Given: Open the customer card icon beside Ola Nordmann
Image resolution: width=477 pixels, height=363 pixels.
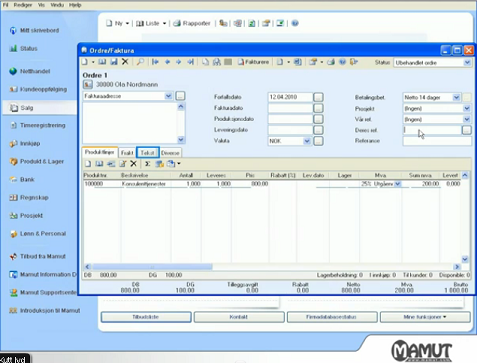Looking at the screenshot, I should click(88, 85).
